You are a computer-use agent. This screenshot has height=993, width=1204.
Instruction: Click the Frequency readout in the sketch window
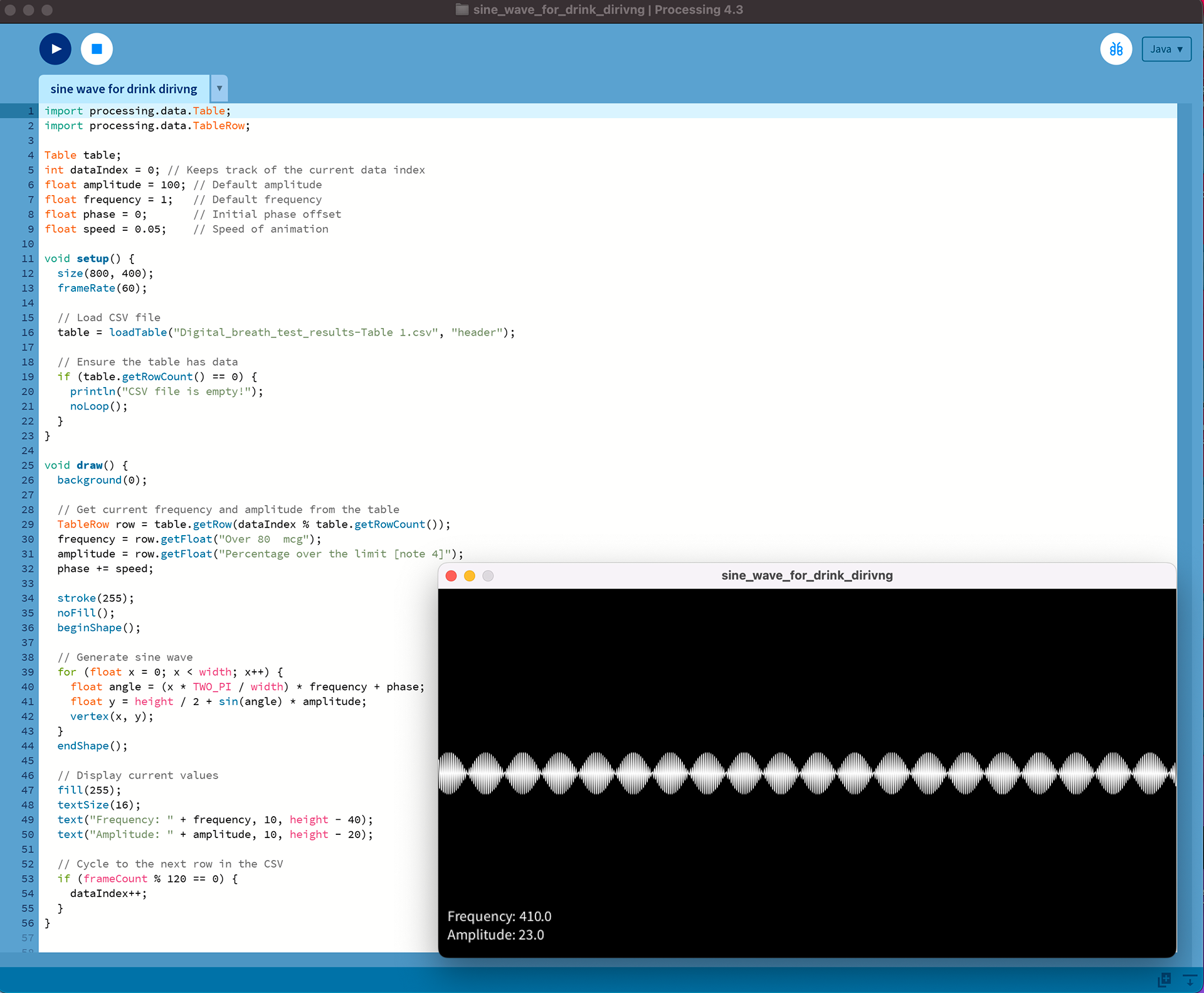[499, 916]
